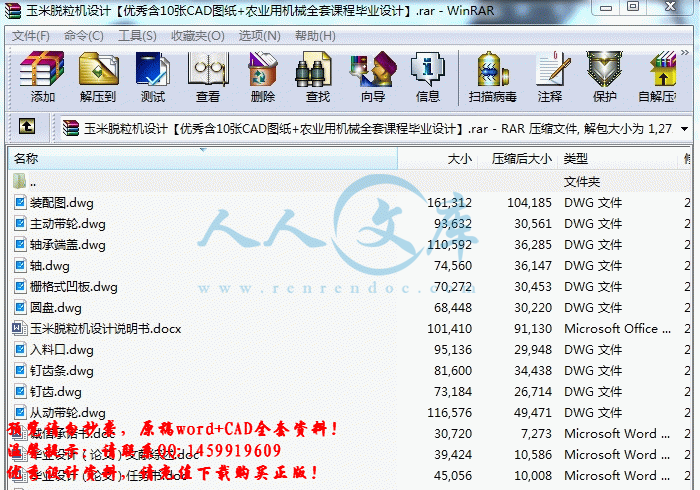Image resolution: width=700 pixels, height=490 pixels.
Task: Click the Extract To (解压到) icon
Action: point(98,76)
